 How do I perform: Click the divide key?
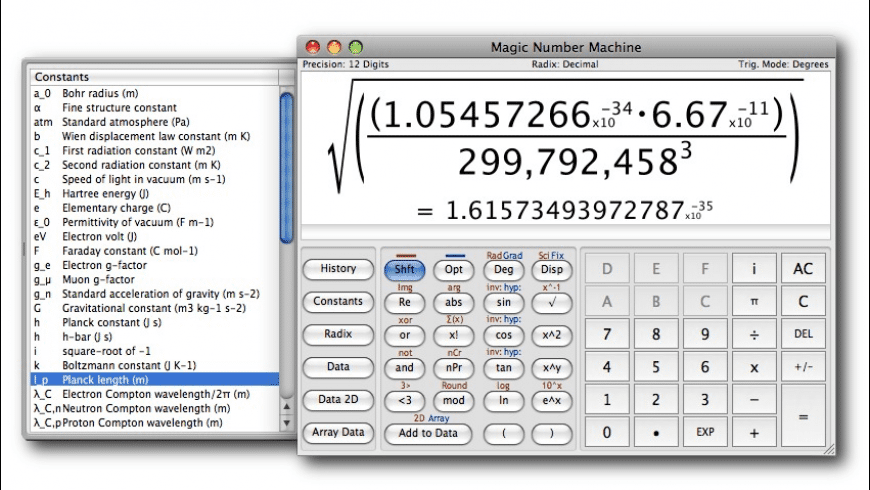754,335
